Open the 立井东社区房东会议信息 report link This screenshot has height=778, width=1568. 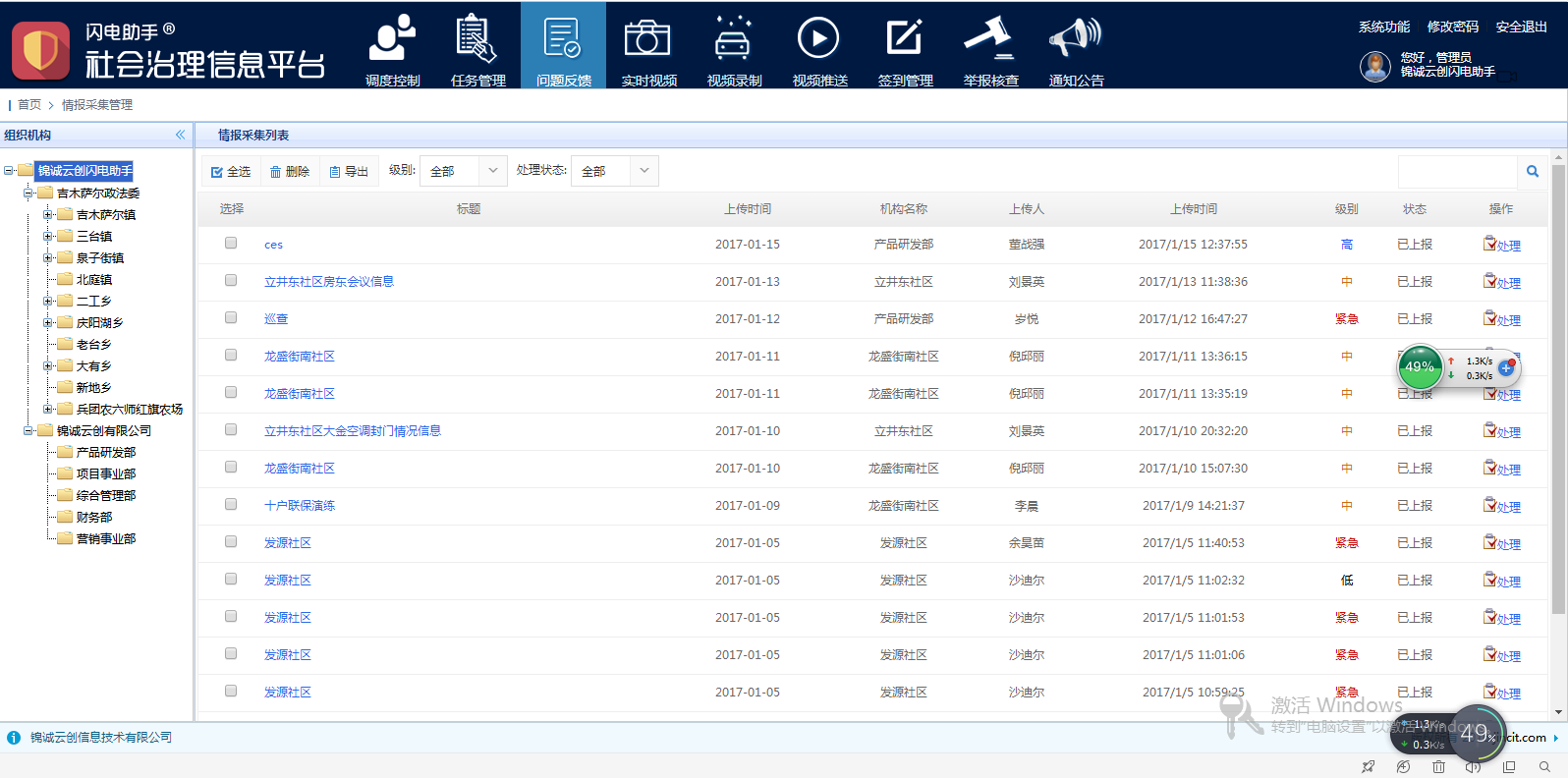coord(329,282)
